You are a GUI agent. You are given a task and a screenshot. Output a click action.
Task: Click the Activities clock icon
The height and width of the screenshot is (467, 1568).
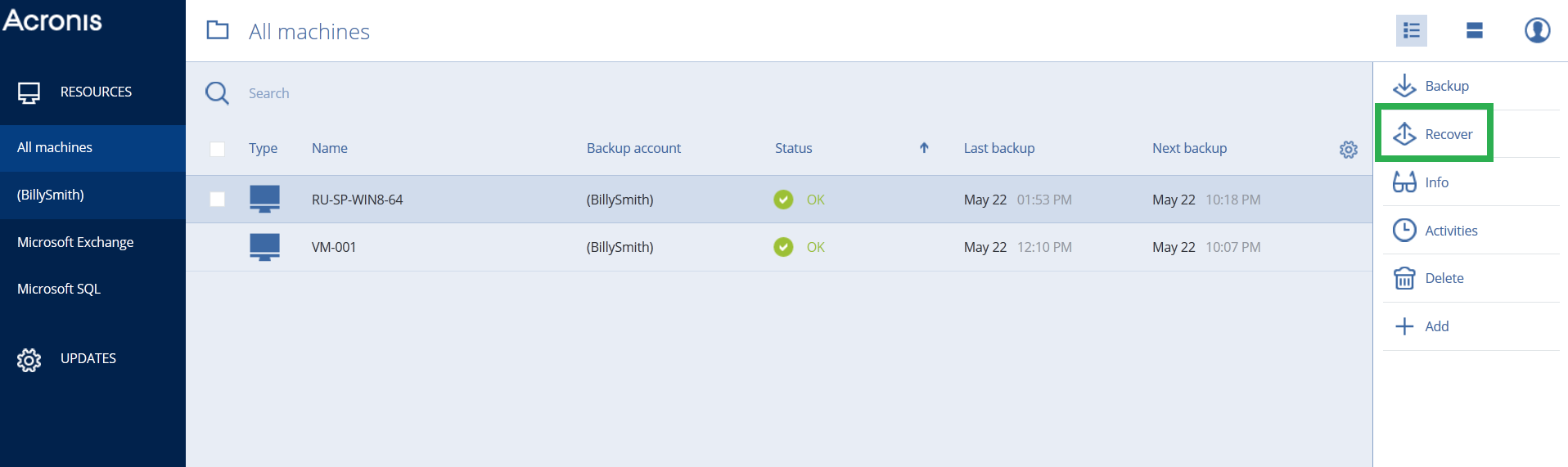coord(1404,230)
